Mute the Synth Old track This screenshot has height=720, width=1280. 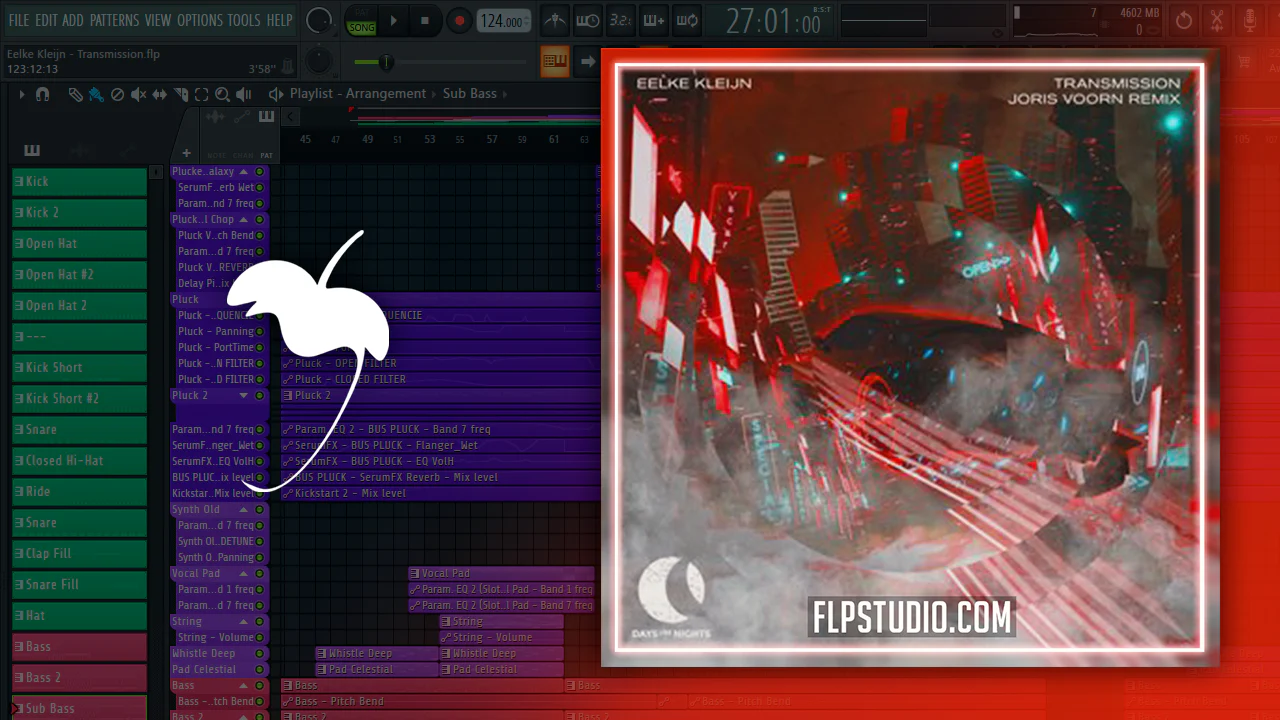(x=260, y=510)
